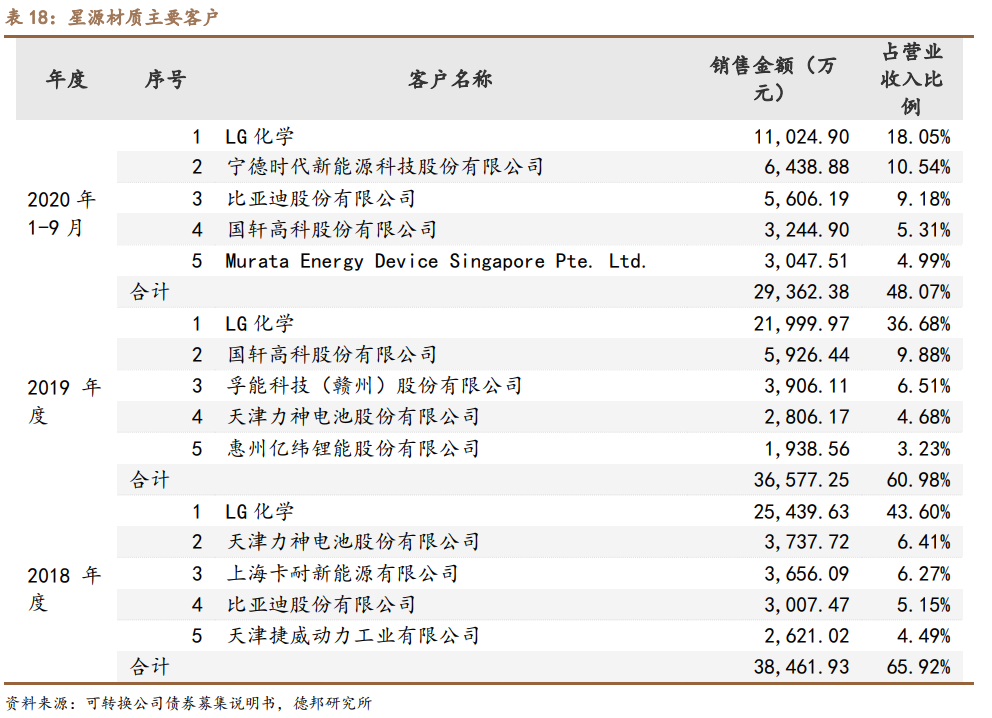Click the 销售金额（万元） column header
Viewport: 992px width, 718px height.
pyautogui.click(x=773, y=79)
